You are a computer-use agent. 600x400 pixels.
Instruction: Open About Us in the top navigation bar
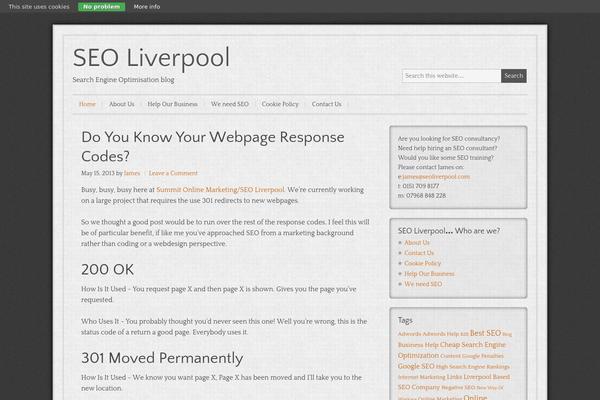click(x=122, y=104)
